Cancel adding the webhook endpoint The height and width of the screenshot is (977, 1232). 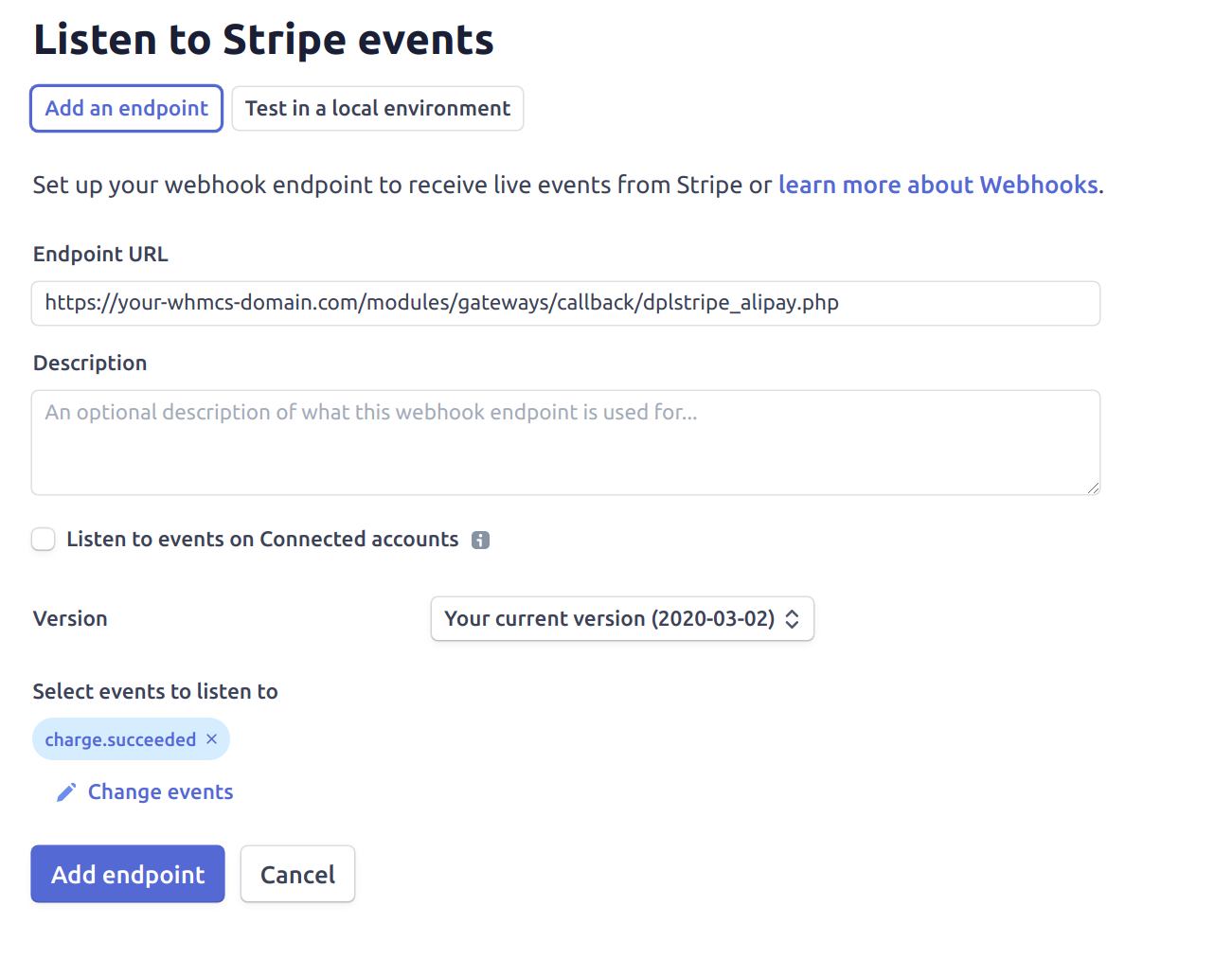point(297,874)
